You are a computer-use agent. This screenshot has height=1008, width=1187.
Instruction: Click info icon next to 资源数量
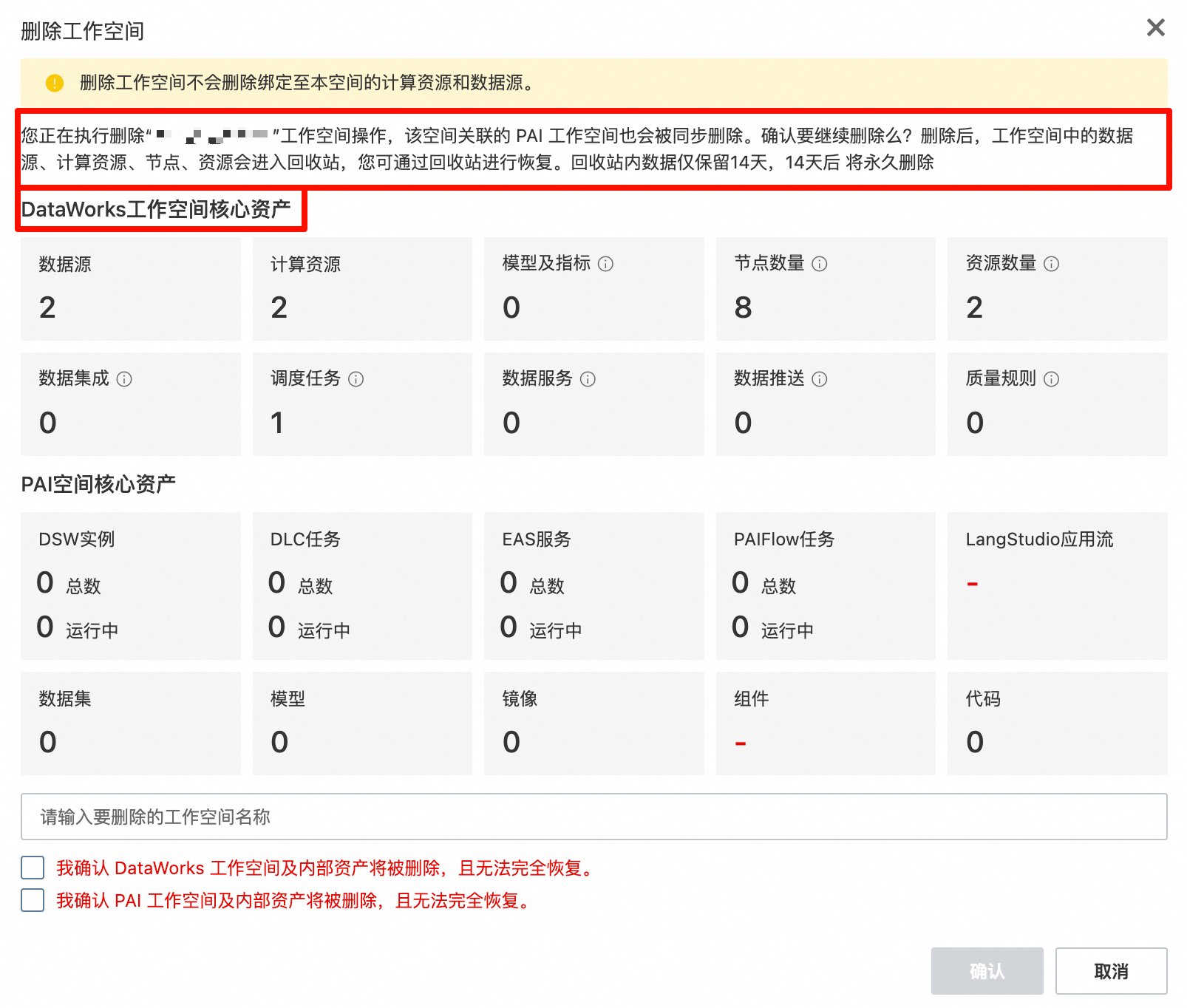1051,264
